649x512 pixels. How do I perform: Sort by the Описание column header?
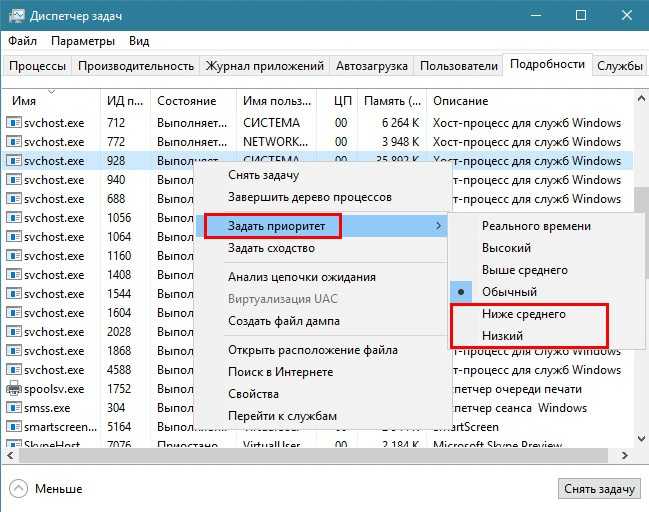530,101
